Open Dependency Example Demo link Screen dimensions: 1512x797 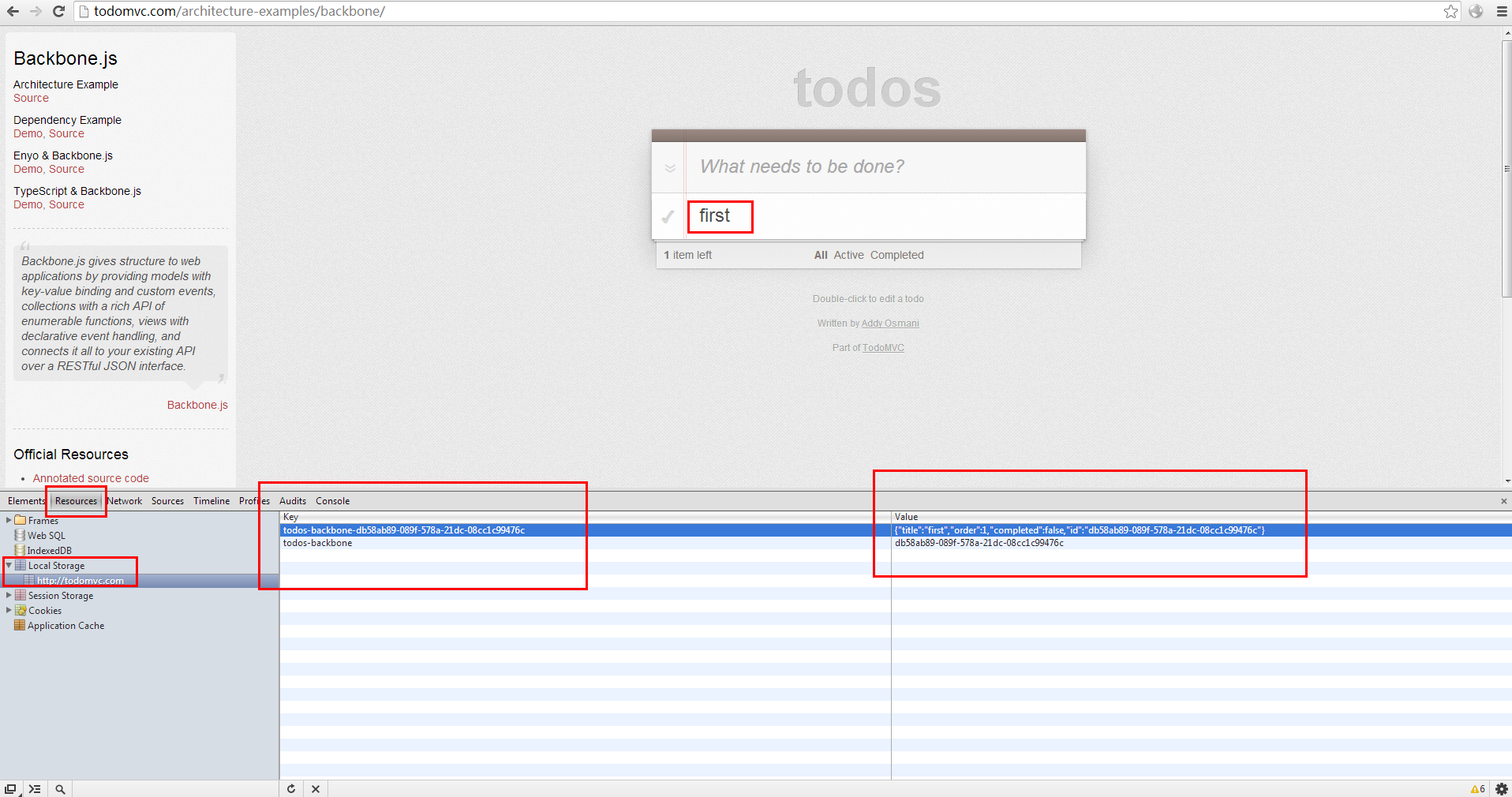pyautogui.click(x=28, y=133)
